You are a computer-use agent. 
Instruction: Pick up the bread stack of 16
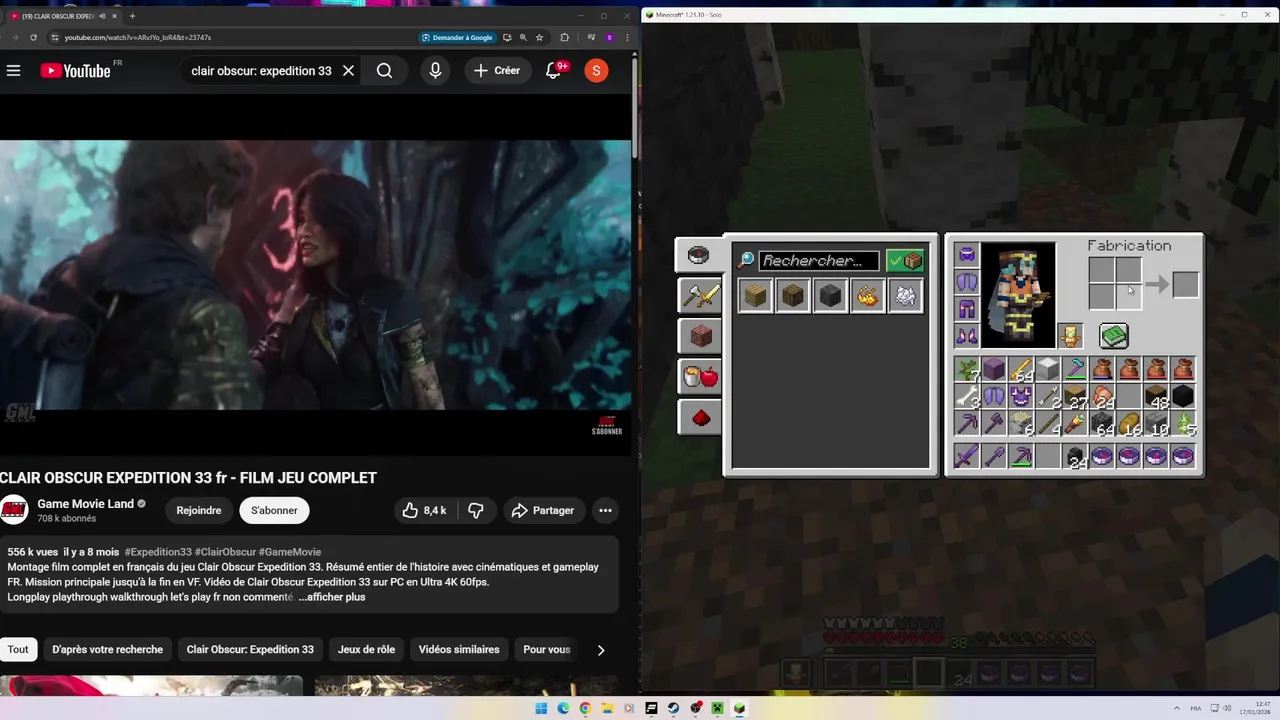(x=1129, y=424)
